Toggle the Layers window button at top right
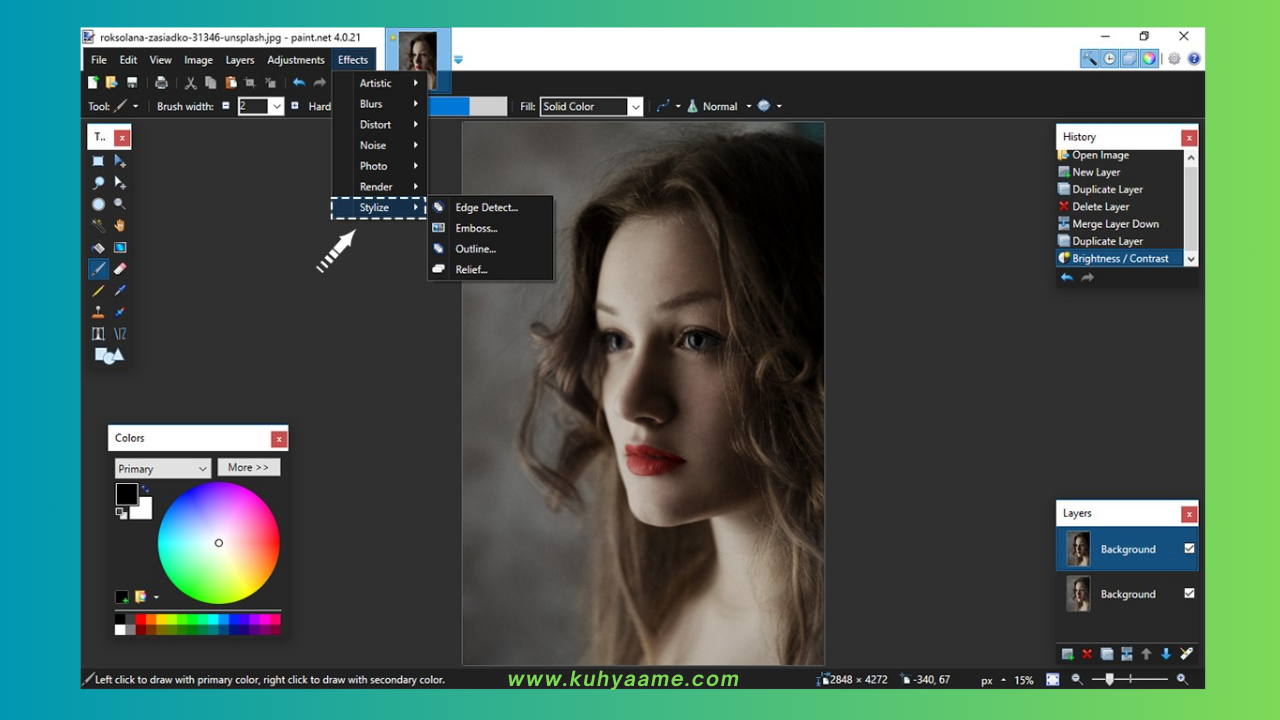 click(1129, 59)
